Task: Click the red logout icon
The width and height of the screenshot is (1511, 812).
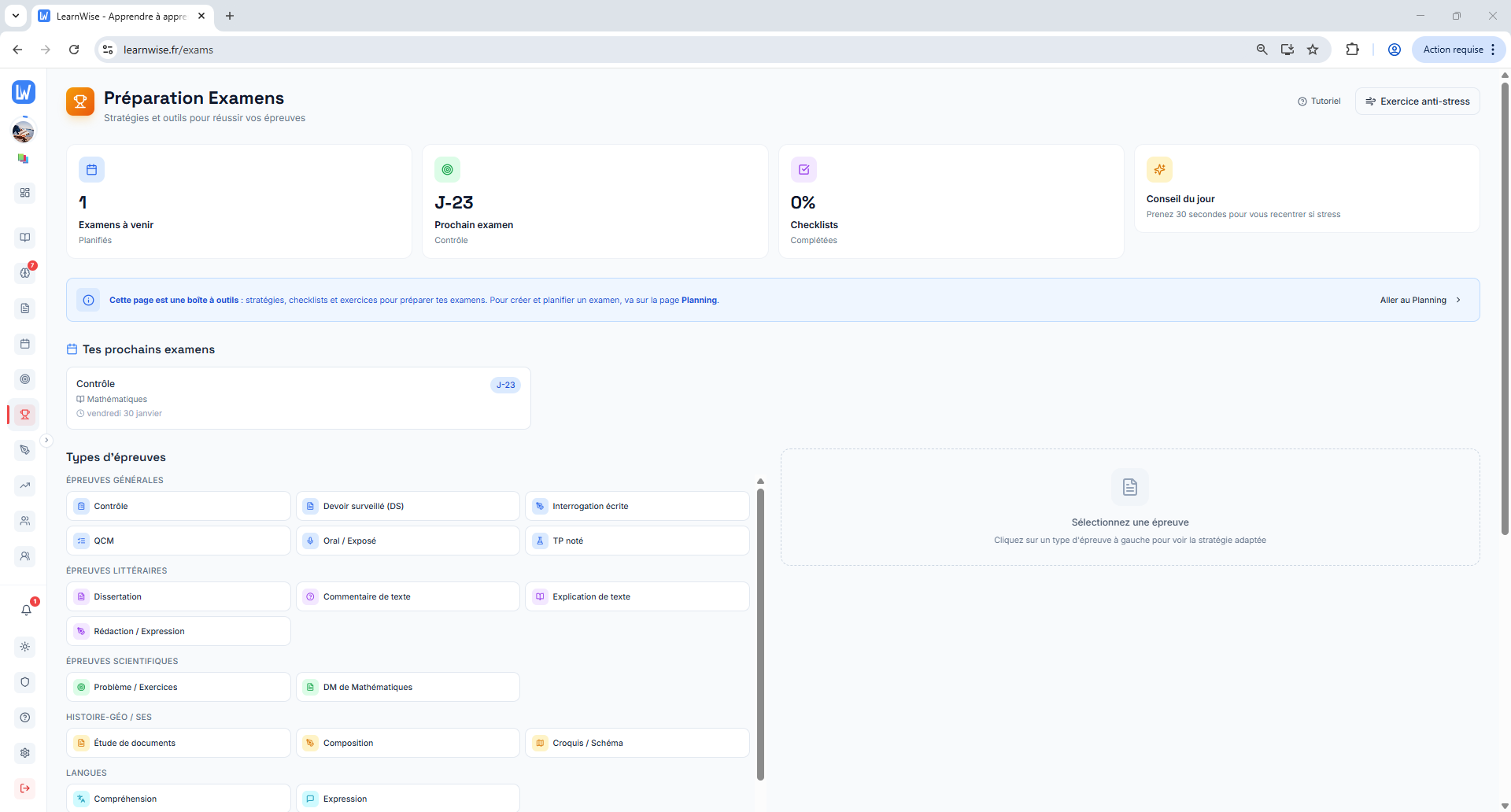Action: point(25,788)
